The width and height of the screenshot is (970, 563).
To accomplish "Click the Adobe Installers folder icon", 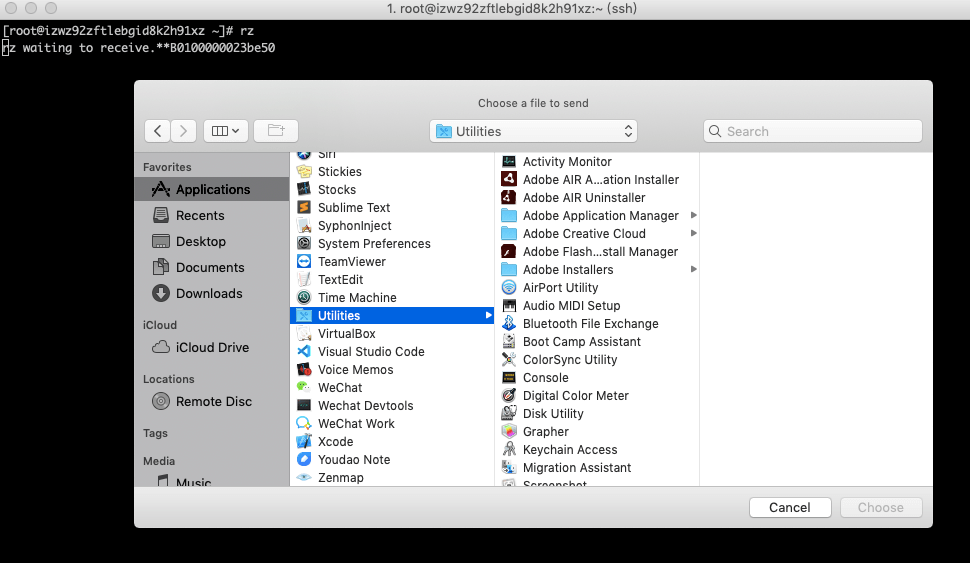I will [509, 269].
